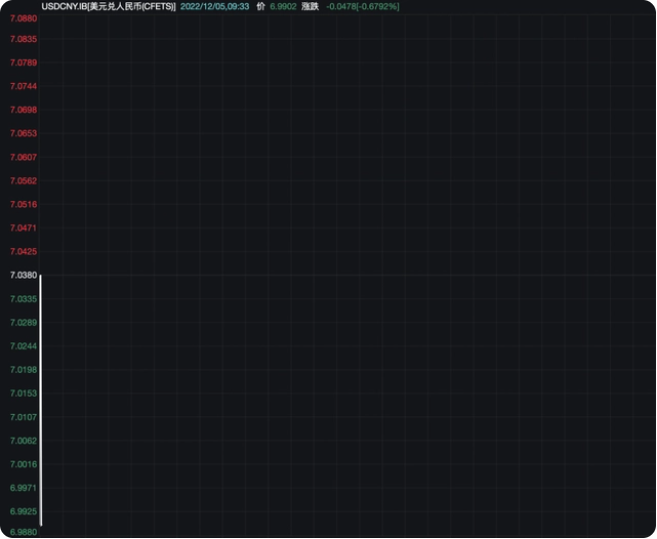Click the -0.0478 change percentage value
Screen dimensions: 657x539
click(363, 6)
